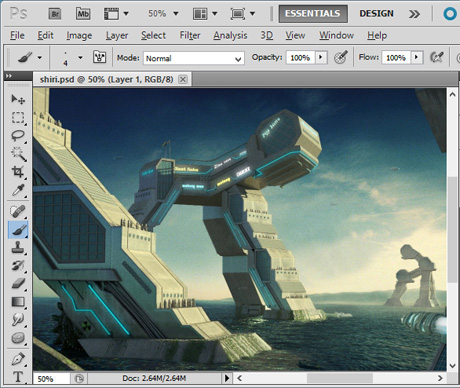Select the Sponge or Blur tool icon
Screen dimensions: 460x388
pos(18,338)
